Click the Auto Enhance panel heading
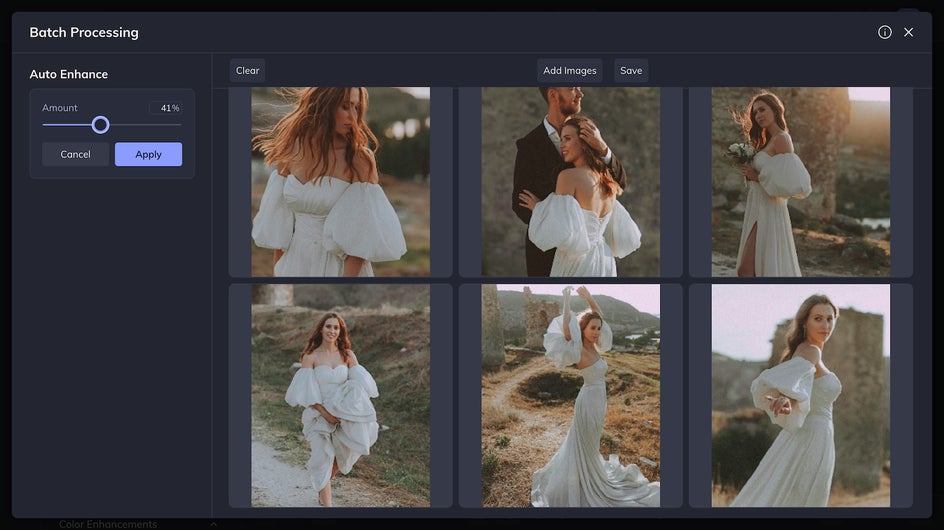 69,74
